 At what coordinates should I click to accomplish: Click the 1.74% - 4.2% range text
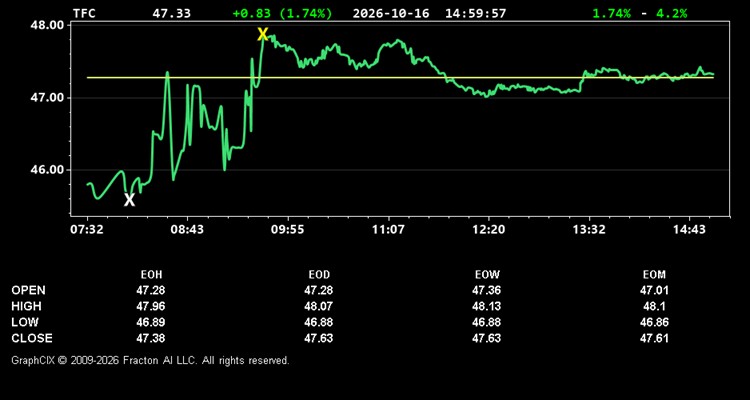coord(640,13)
